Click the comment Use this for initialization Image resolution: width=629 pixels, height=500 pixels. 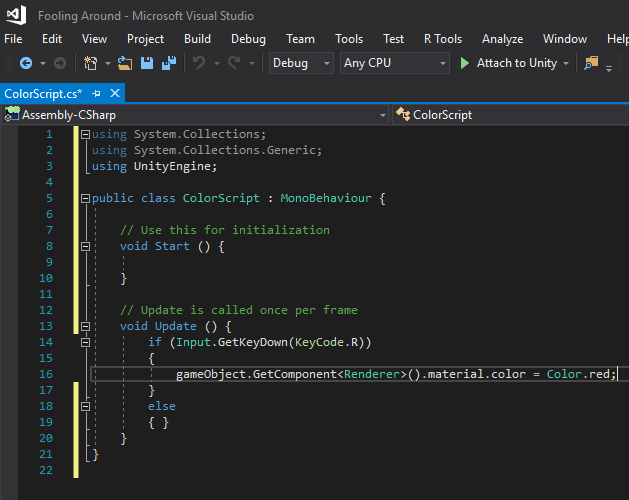[x=225, y=230]
